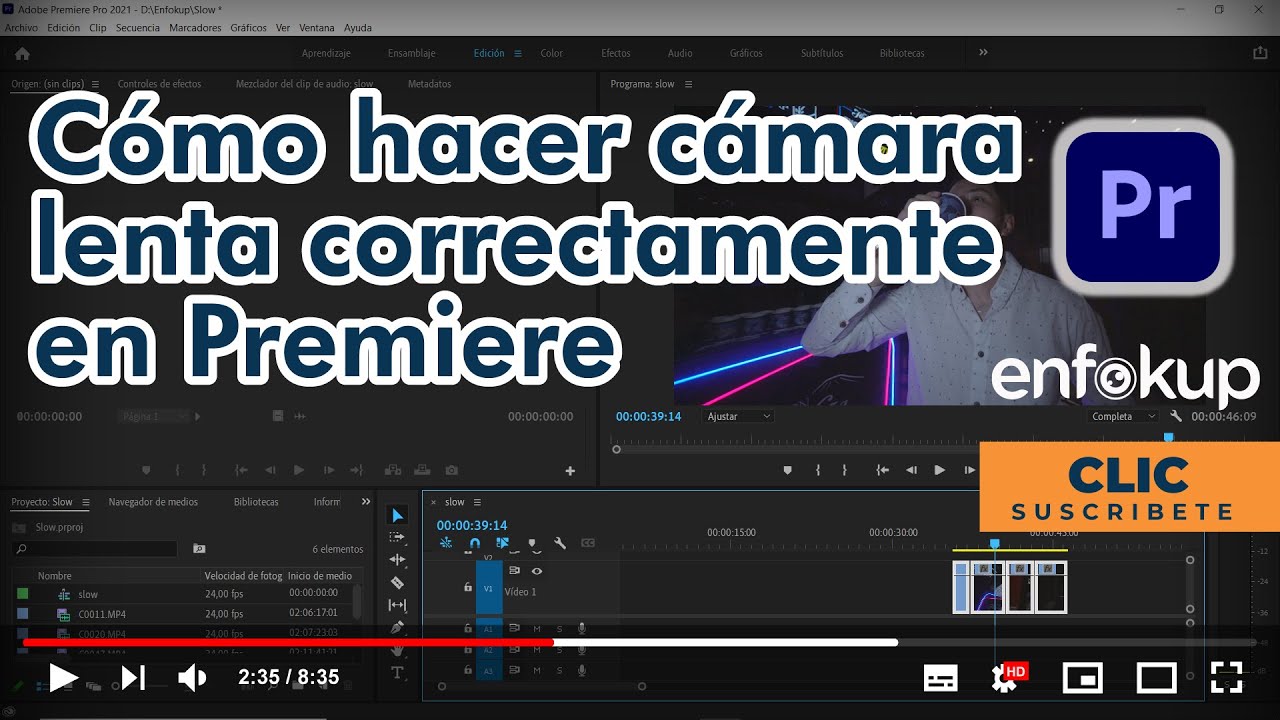Skip to next YouTube video
Image resolution: width=1280 pixels, height=720 pixels.
(133, 678)
